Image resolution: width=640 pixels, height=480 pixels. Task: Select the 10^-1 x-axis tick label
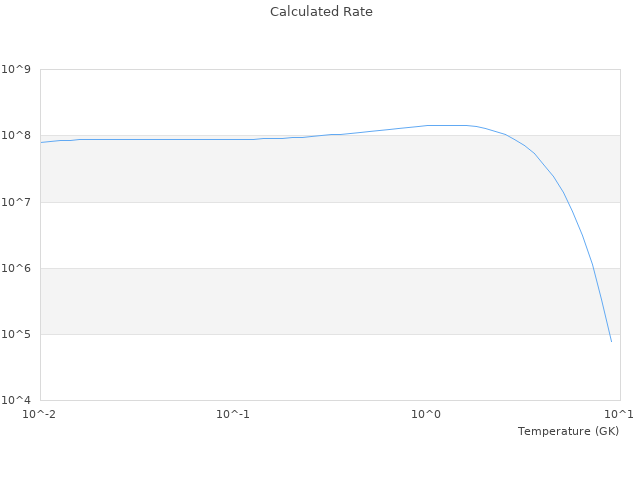pos(233,414)
